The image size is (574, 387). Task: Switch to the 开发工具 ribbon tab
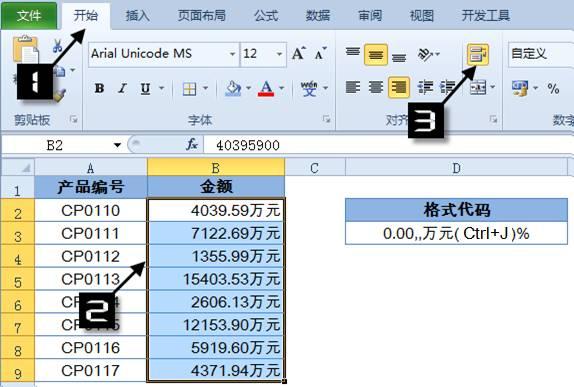(x=486, y=15)
